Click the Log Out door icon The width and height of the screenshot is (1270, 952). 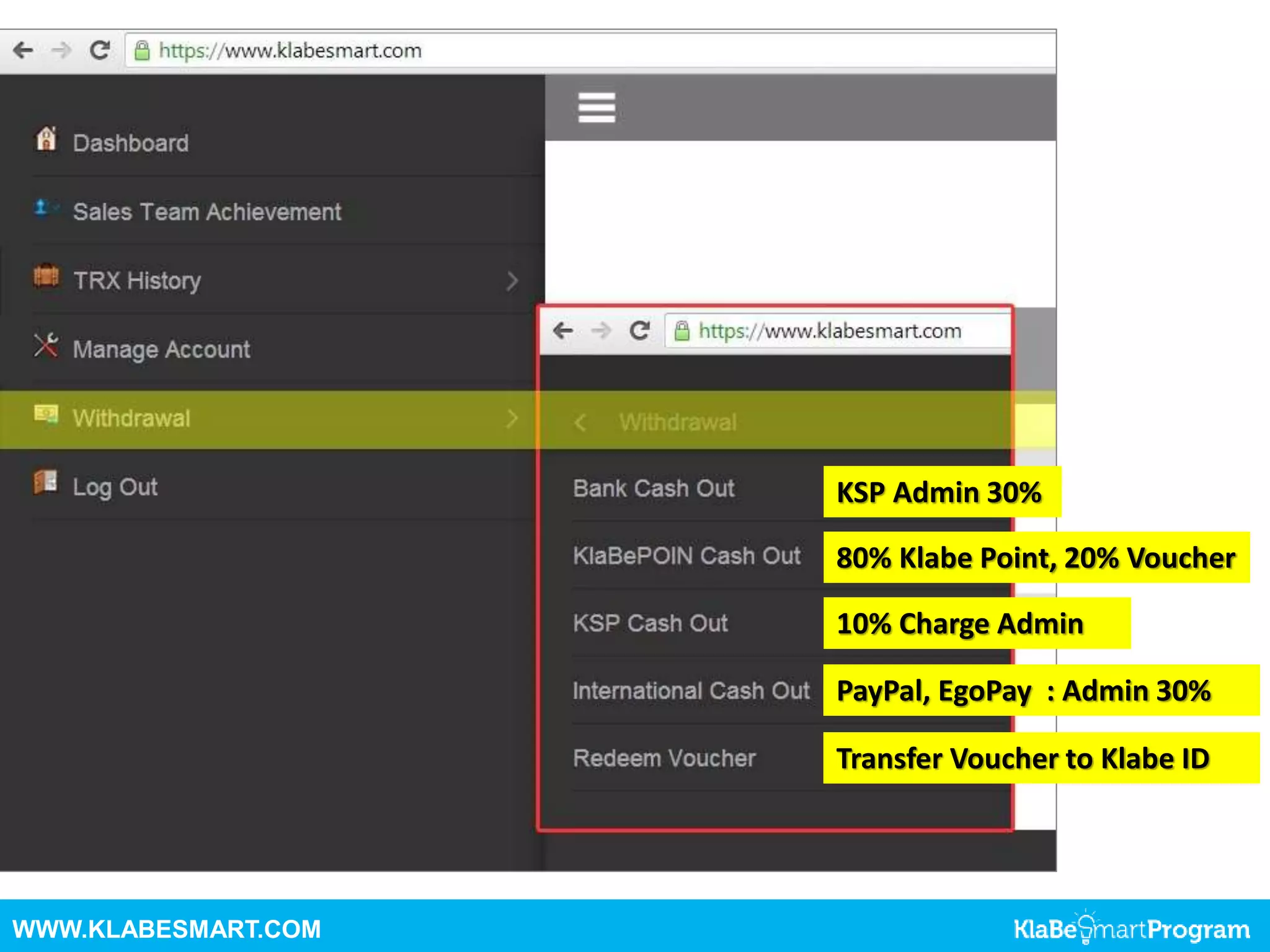coord(46,482)
